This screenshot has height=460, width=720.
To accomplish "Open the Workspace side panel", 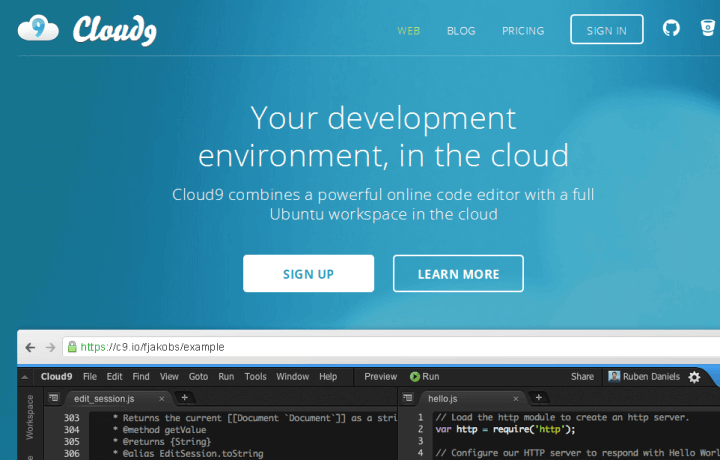I will [x=30, y=417].
